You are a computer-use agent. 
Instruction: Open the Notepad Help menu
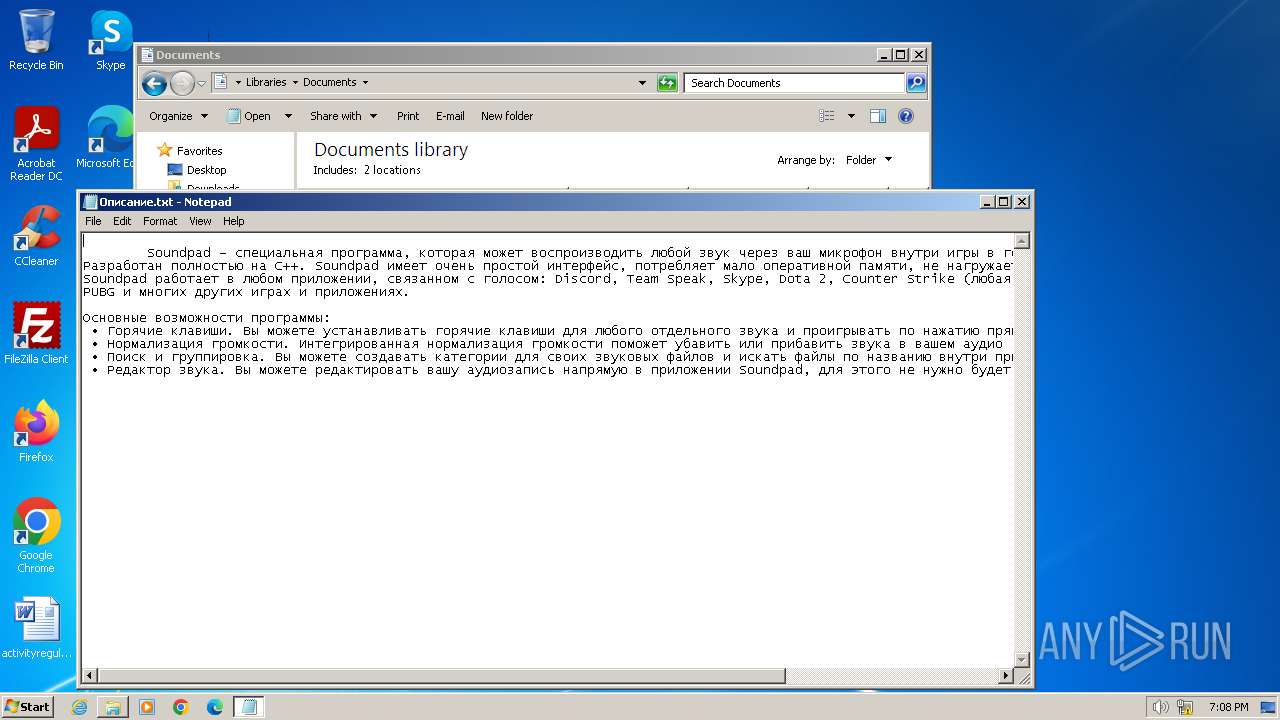point(233,221)
